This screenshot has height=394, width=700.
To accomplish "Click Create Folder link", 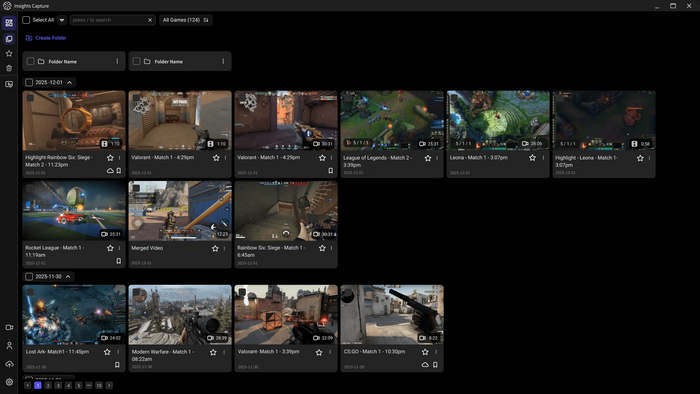I will click(x=46, y=38).
